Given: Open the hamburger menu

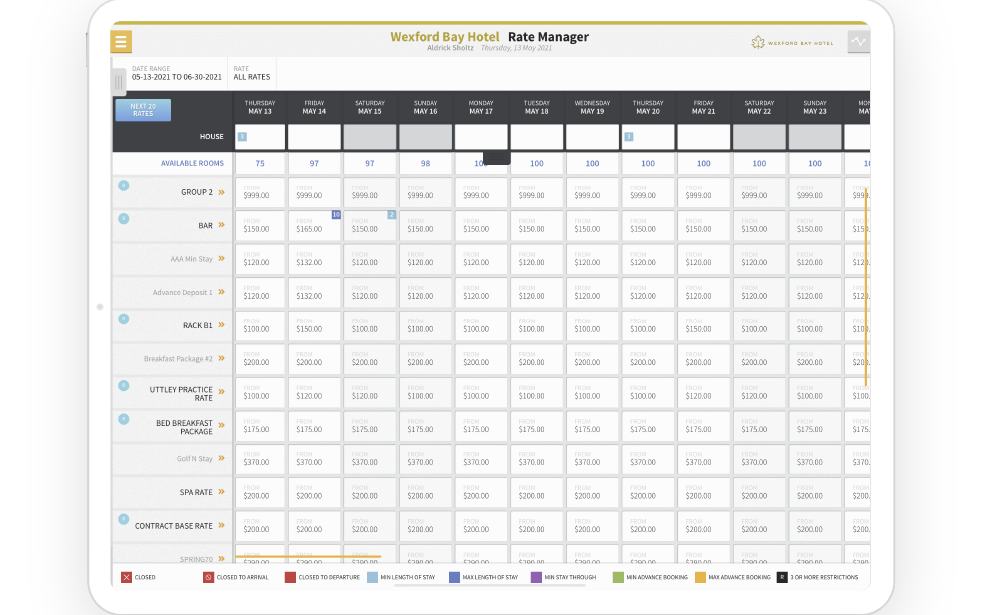Looking at the screenshot, I should click(x=121, y=42).
